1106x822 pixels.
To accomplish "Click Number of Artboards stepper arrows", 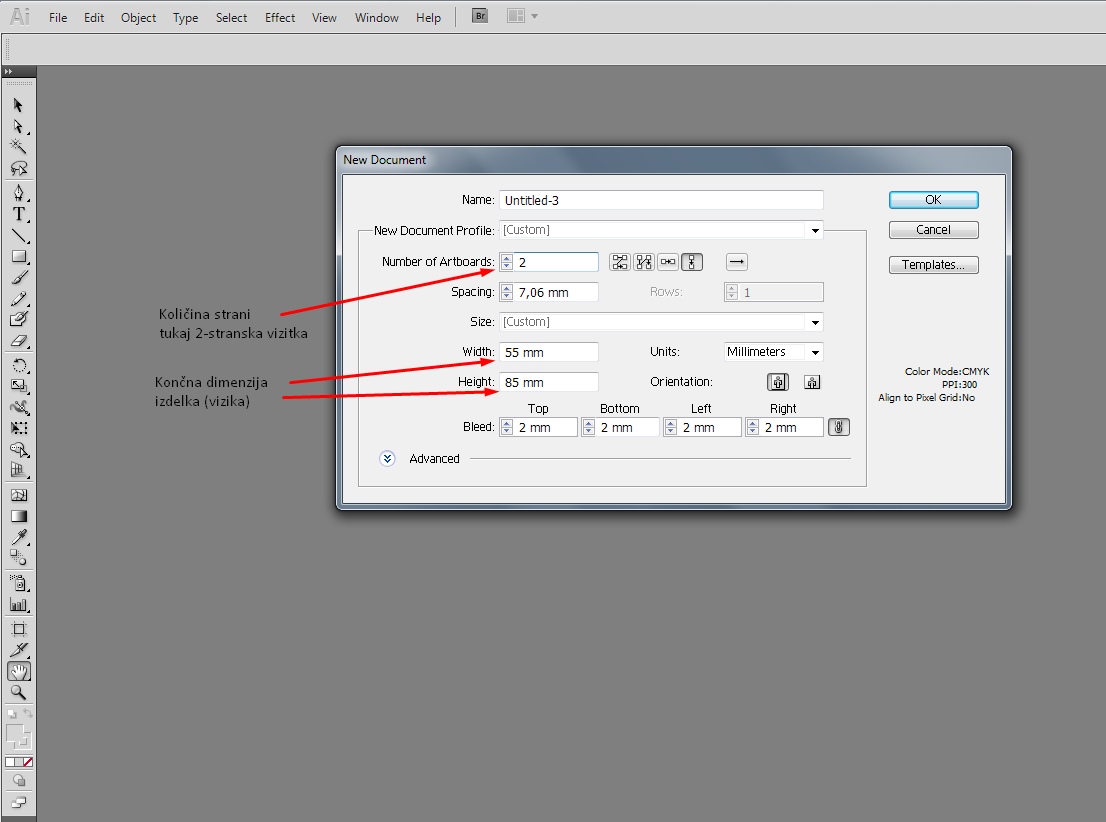I will (x=506, y=262).
